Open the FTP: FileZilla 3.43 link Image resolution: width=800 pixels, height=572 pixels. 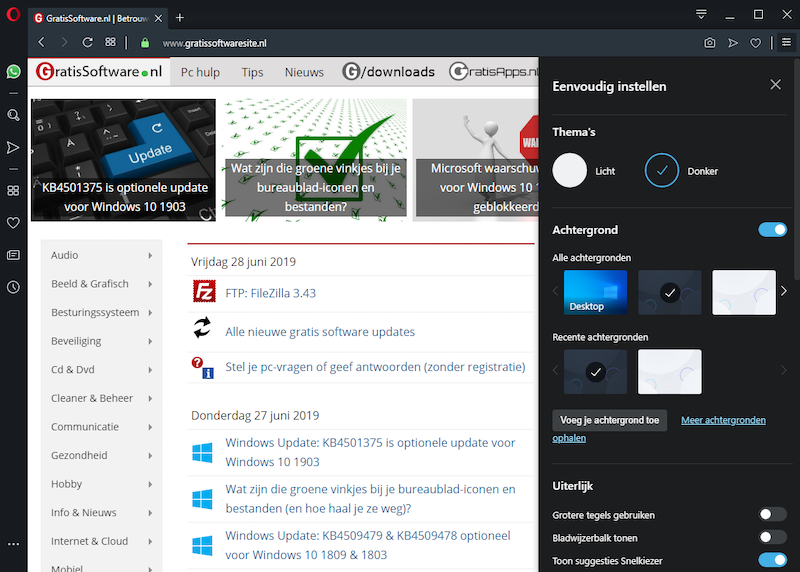(x=270, y=293)
